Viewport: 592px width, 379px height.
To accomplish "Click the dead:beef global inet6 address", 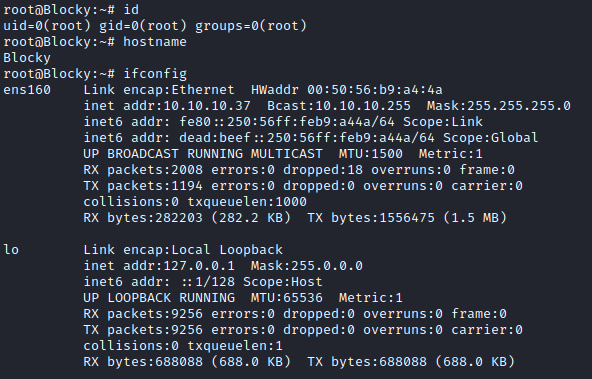I will [x=307, y=138].
